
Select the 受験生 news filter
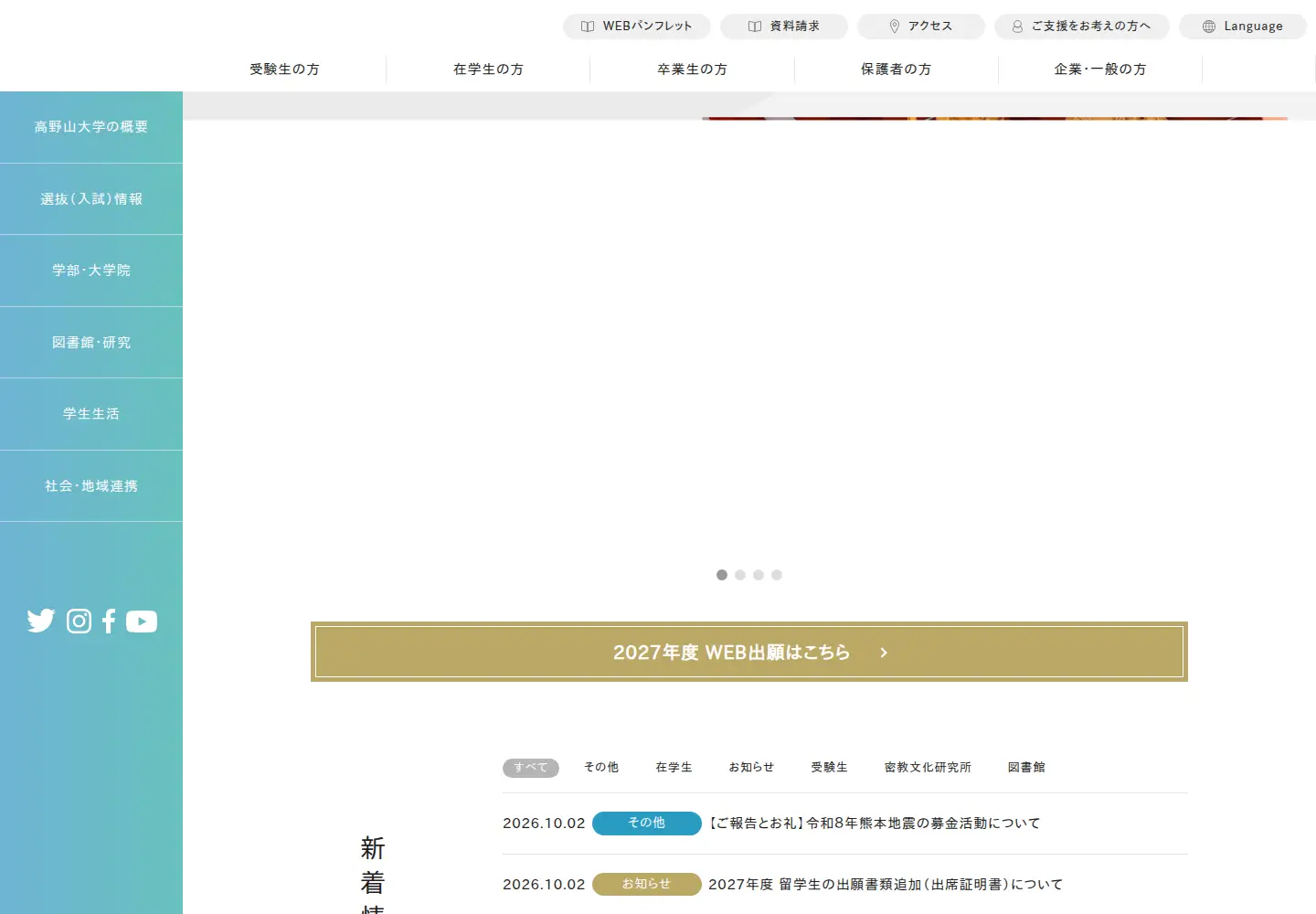pyautogui.click(x=829, y=768)
